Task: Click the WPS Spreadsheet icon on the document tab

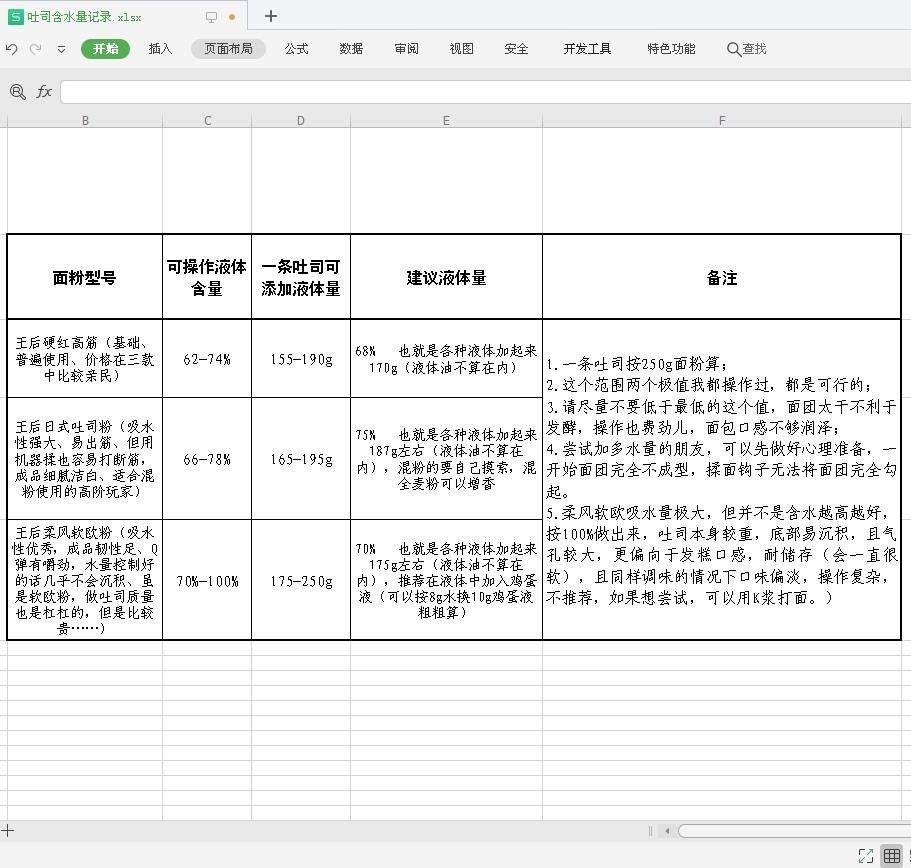Action: click(15, 16)
